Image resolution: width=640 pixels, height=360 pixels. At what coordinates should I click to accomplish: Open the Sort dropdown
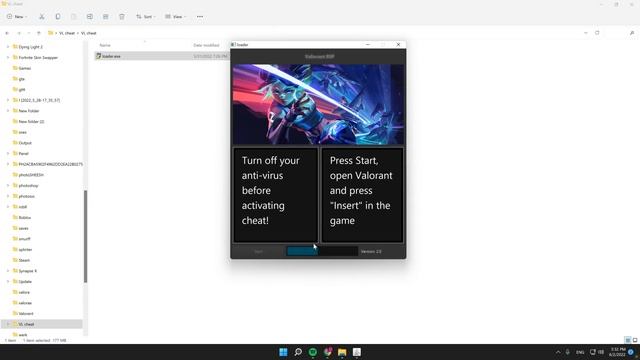(x=146, y=17)
